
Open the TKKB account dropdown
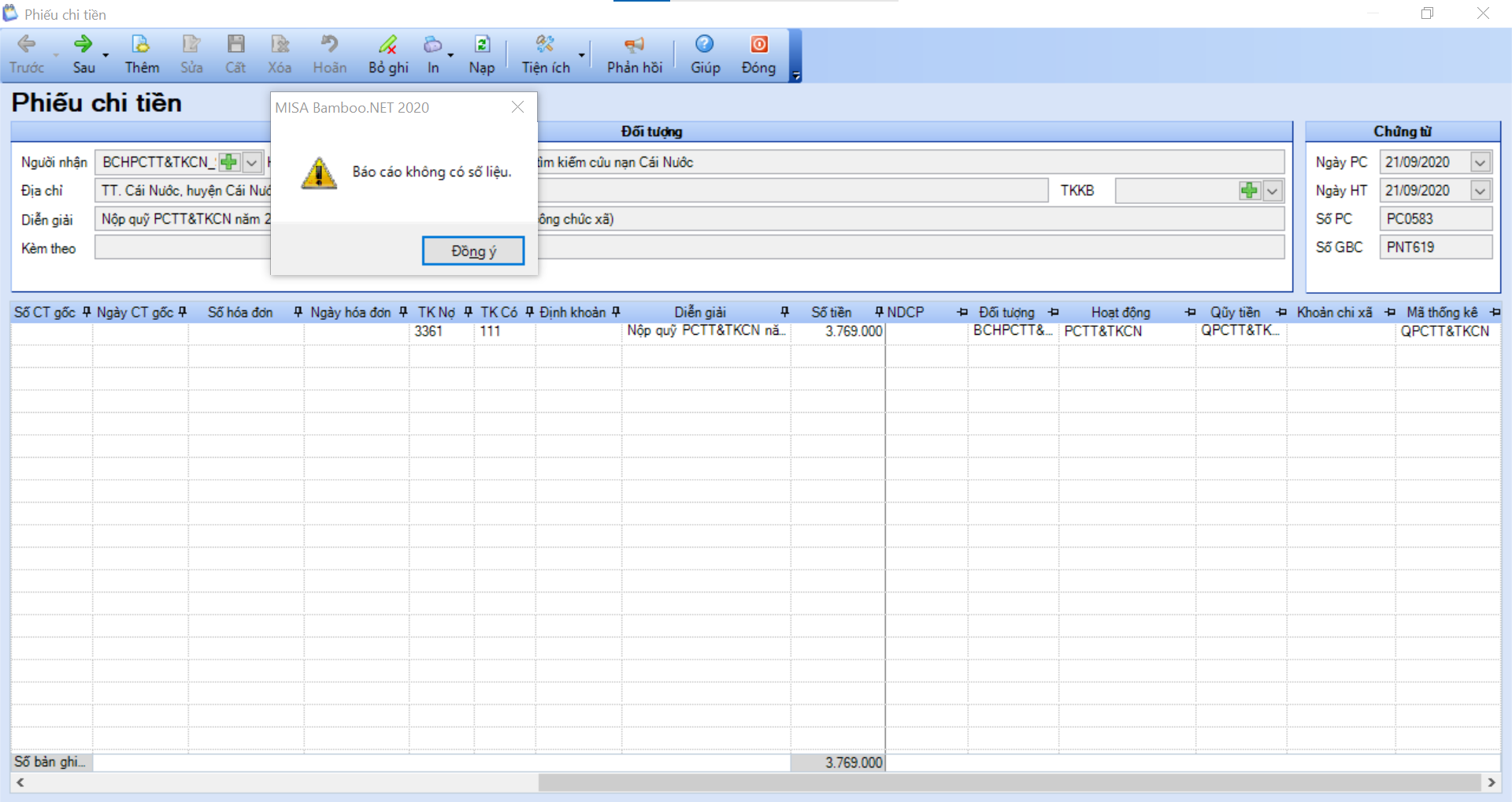(1273, 191)
